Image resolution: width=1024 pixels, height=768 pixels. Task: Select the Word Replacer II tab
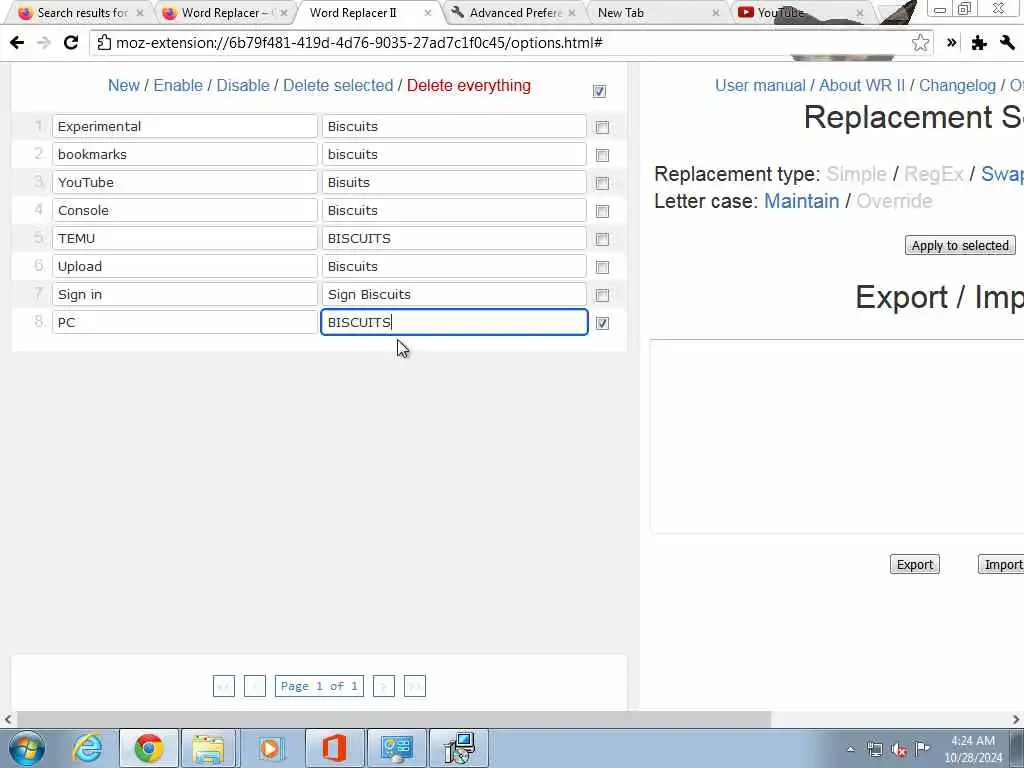pos(369,12)
